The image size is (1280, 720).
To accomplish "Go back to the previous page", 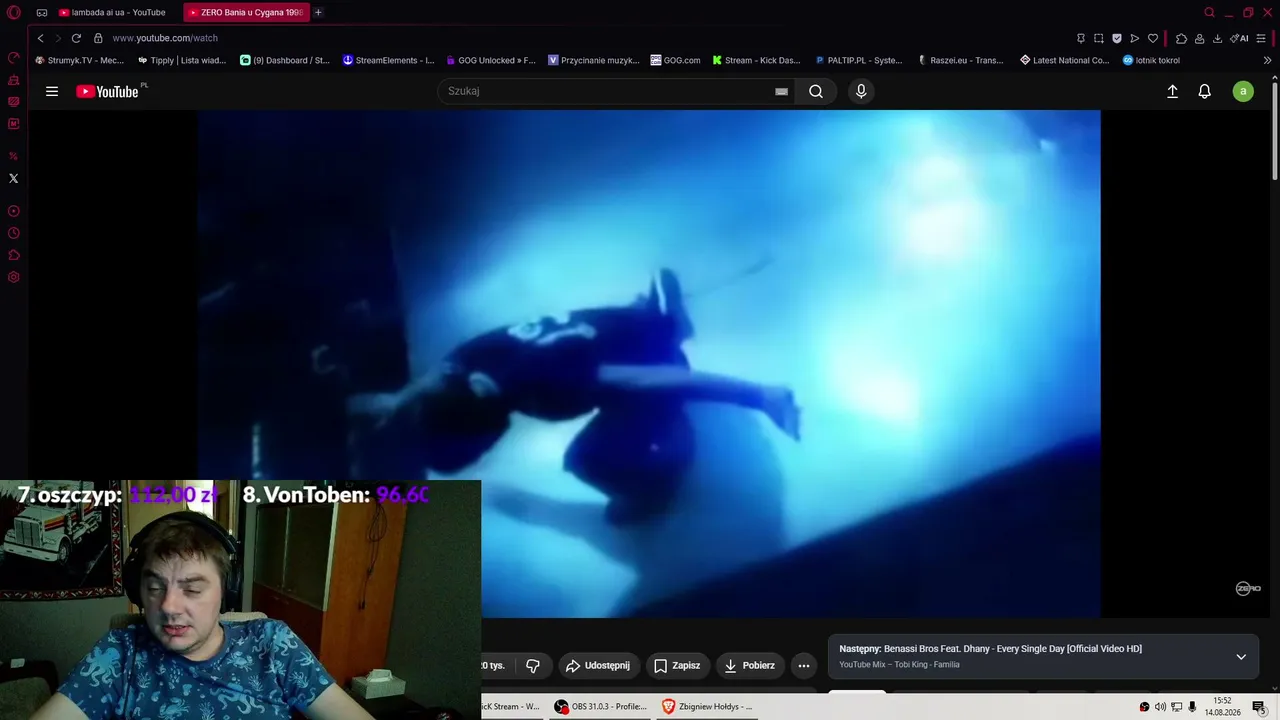I will (40, 38).
